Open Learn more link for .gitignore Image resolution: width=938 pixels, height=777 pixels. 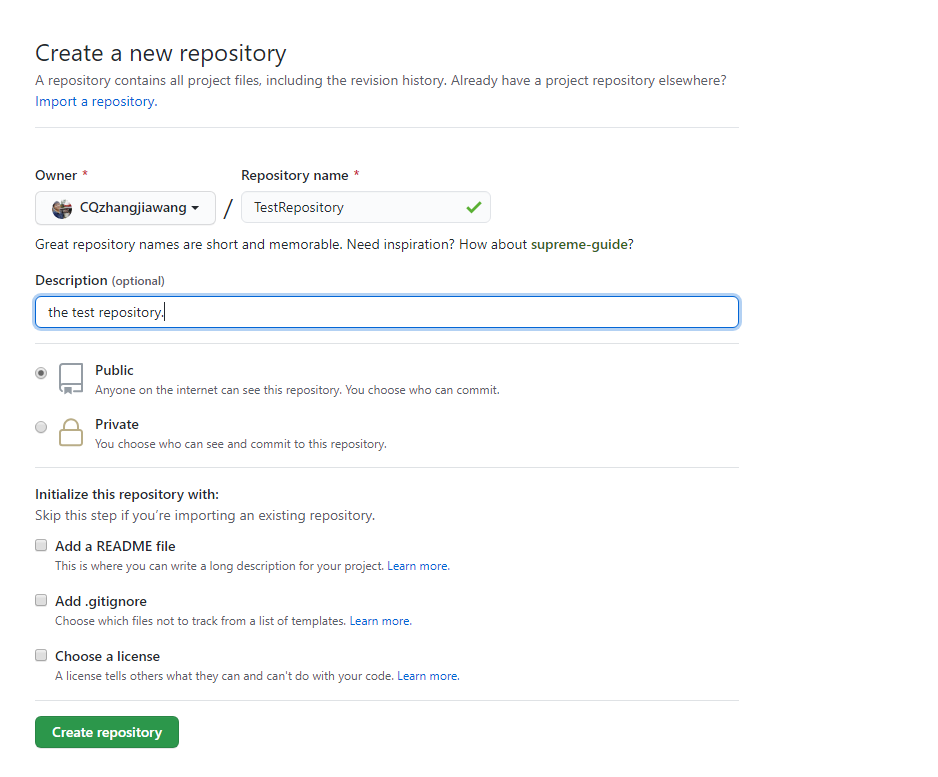coord(380,621)
